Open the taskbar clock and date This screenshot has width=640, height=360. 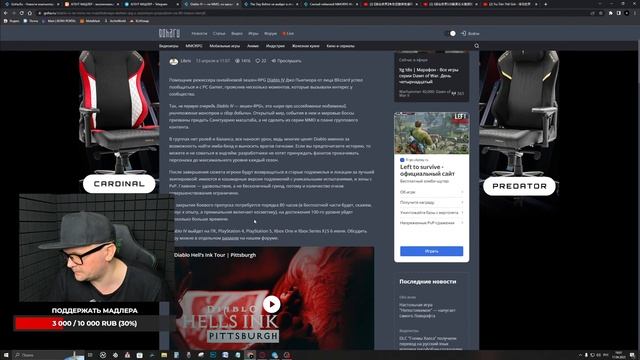point(619,355)
